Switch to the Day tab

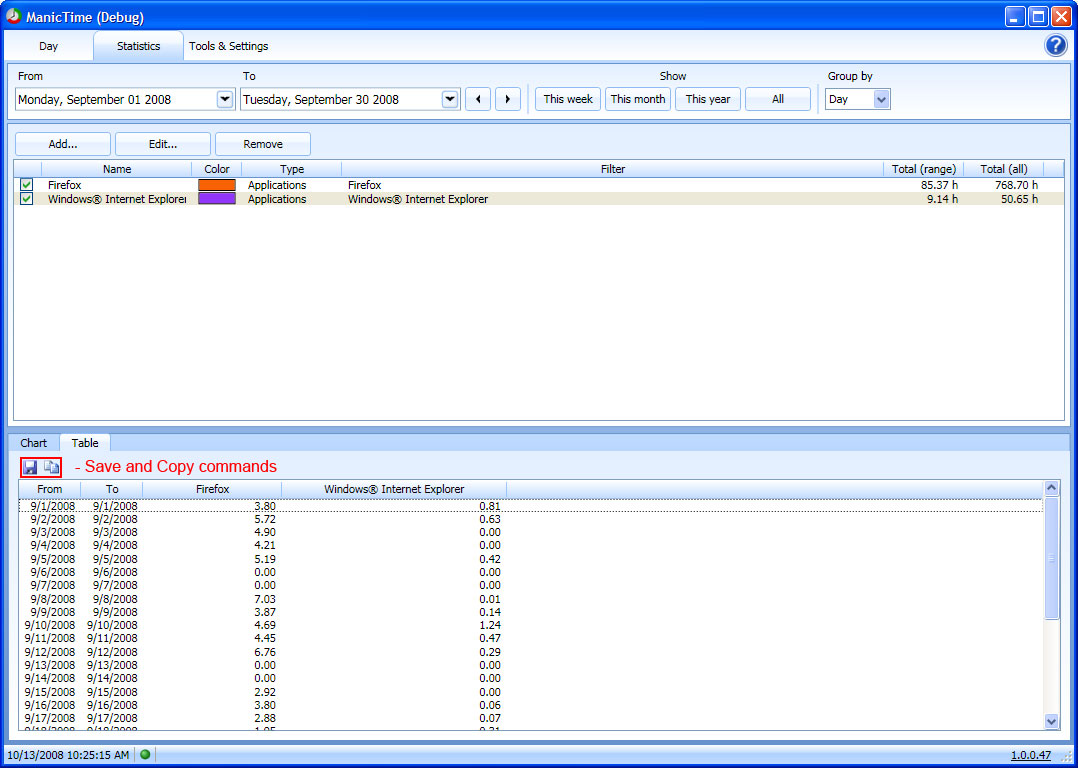[49, 46]
